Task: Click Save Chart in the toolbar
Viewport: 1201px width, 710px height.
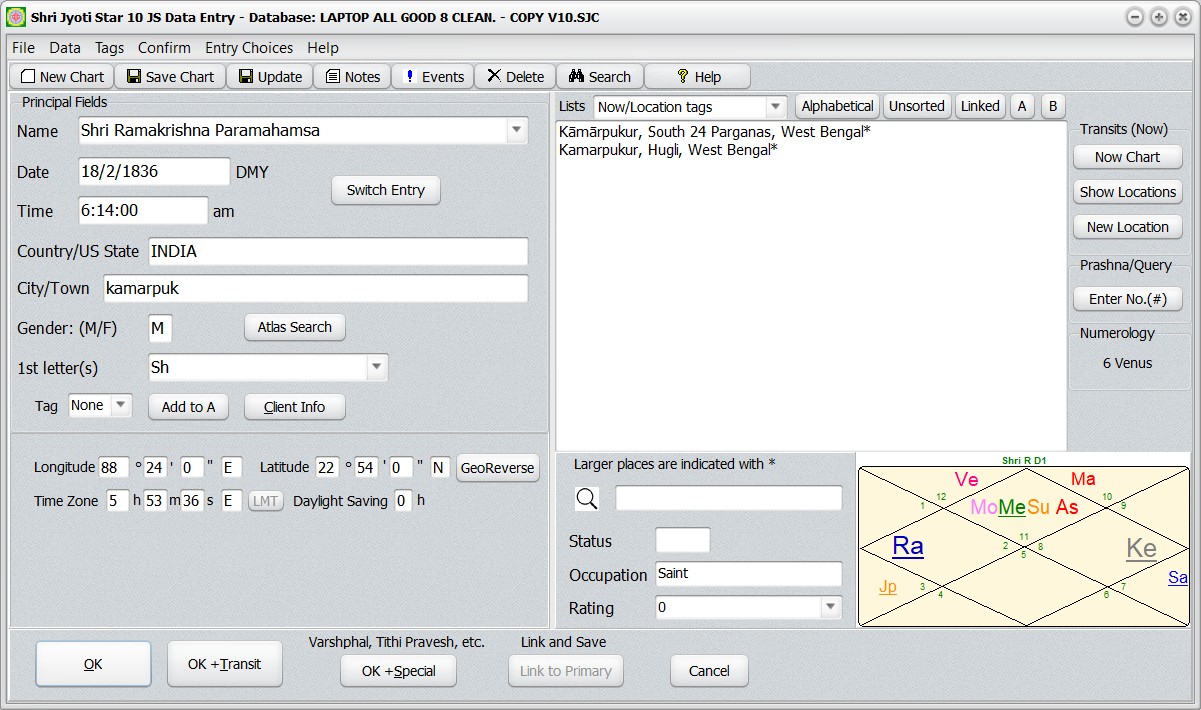Action: coord(169,76)
